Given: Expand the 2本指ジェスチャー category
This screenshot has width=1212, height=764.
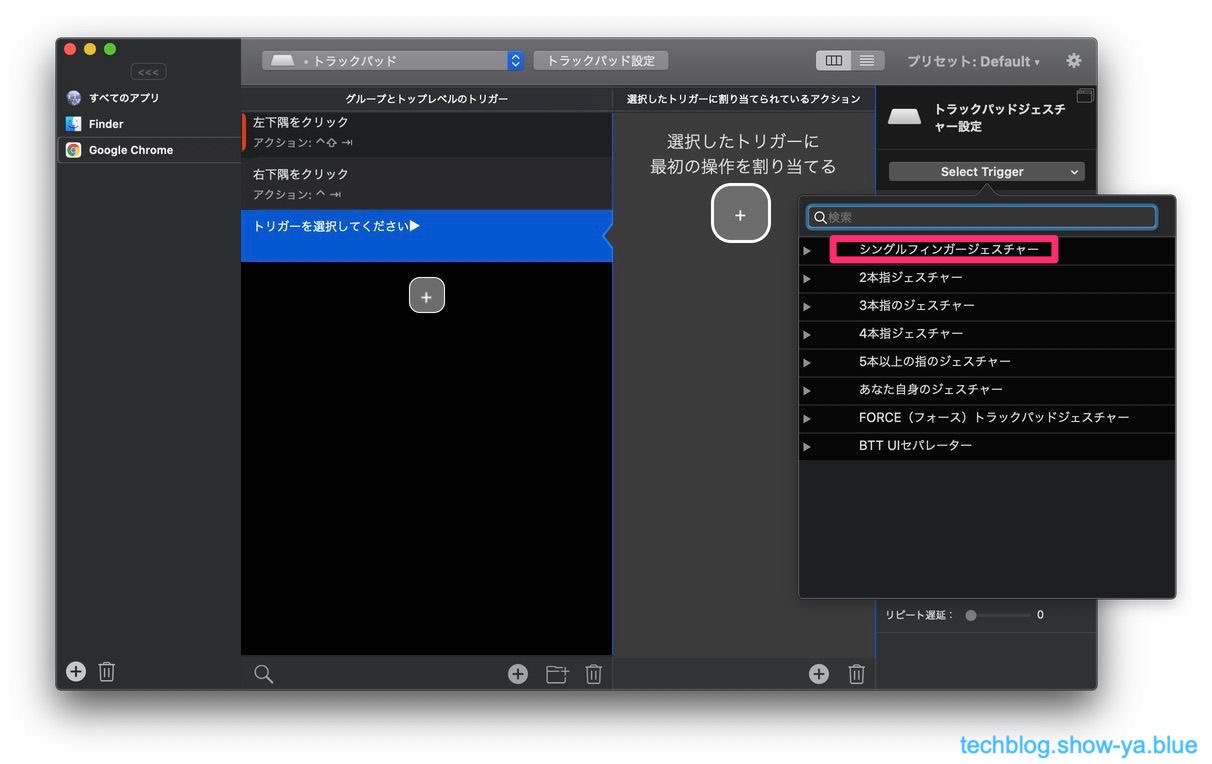Looking at the screenshot, I should [x=808, y=278].
